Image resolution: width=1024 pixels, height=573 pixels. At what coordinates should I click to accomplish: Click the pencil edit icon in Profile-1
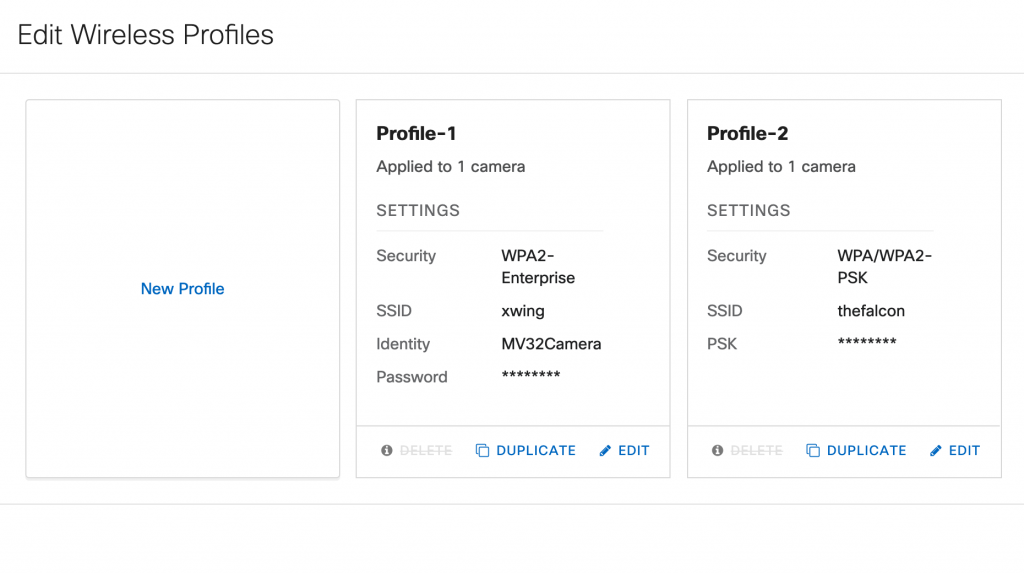pyautogui.click(x=605, y=451)
